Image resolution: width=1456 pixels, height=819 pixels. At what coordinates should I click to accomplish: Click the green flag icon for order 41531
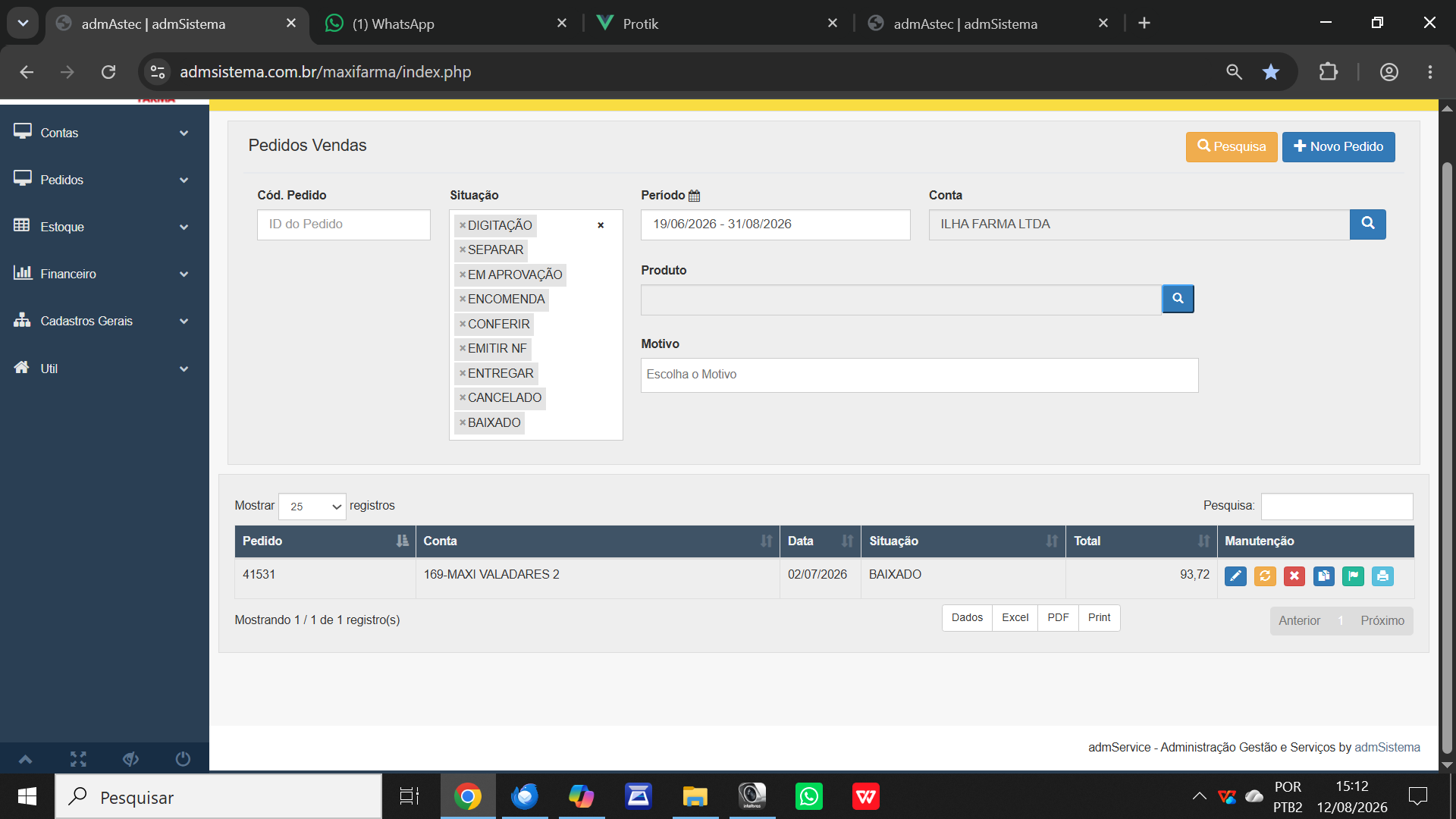pyautogui.click(x=1354, y=576)
